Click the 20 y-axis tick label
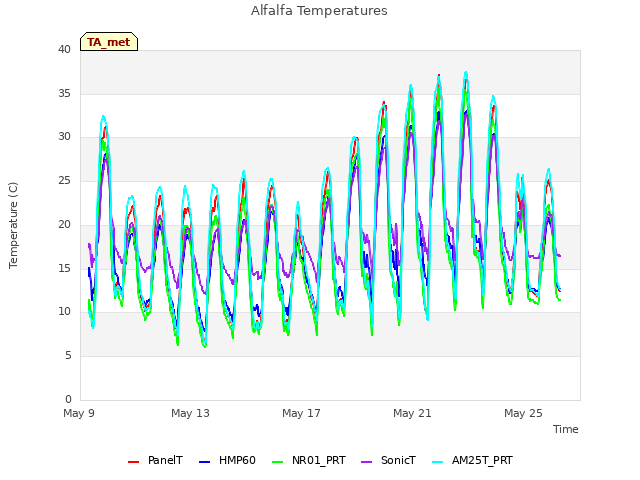This screenshot has width=640, height=480. point(64,224)
